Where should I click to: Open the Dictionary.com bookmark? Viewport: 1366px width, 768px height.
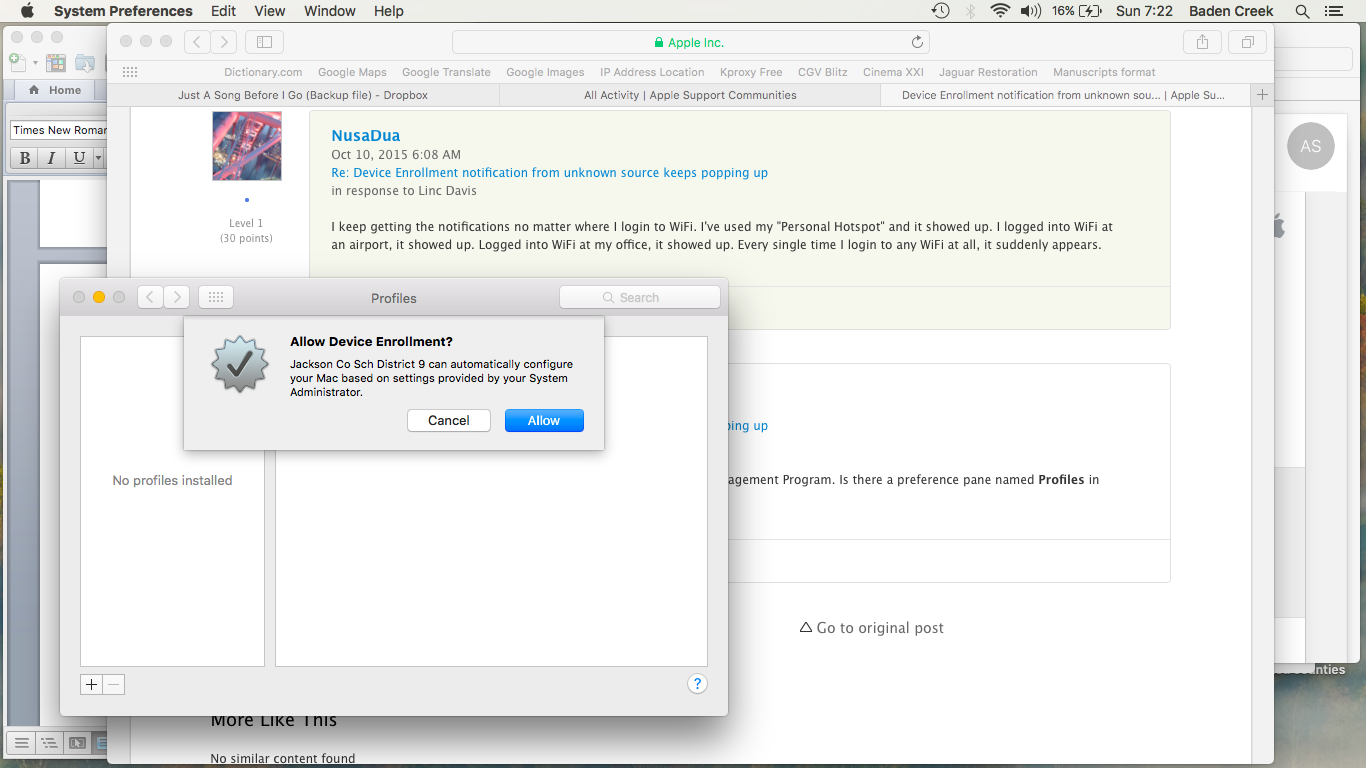click(263, 72)
